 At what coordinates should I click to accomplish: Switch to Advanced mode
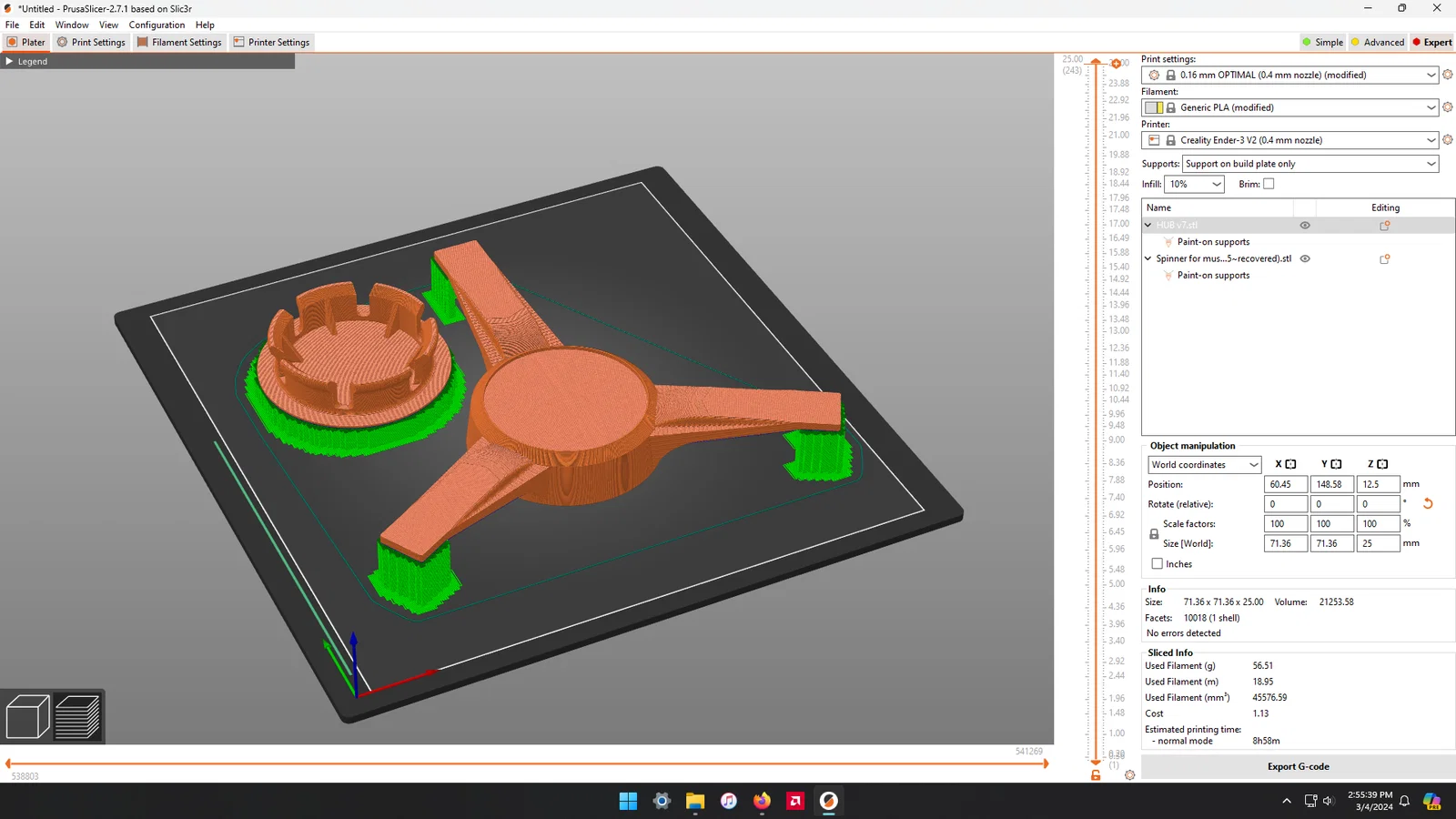[1378, 42]
